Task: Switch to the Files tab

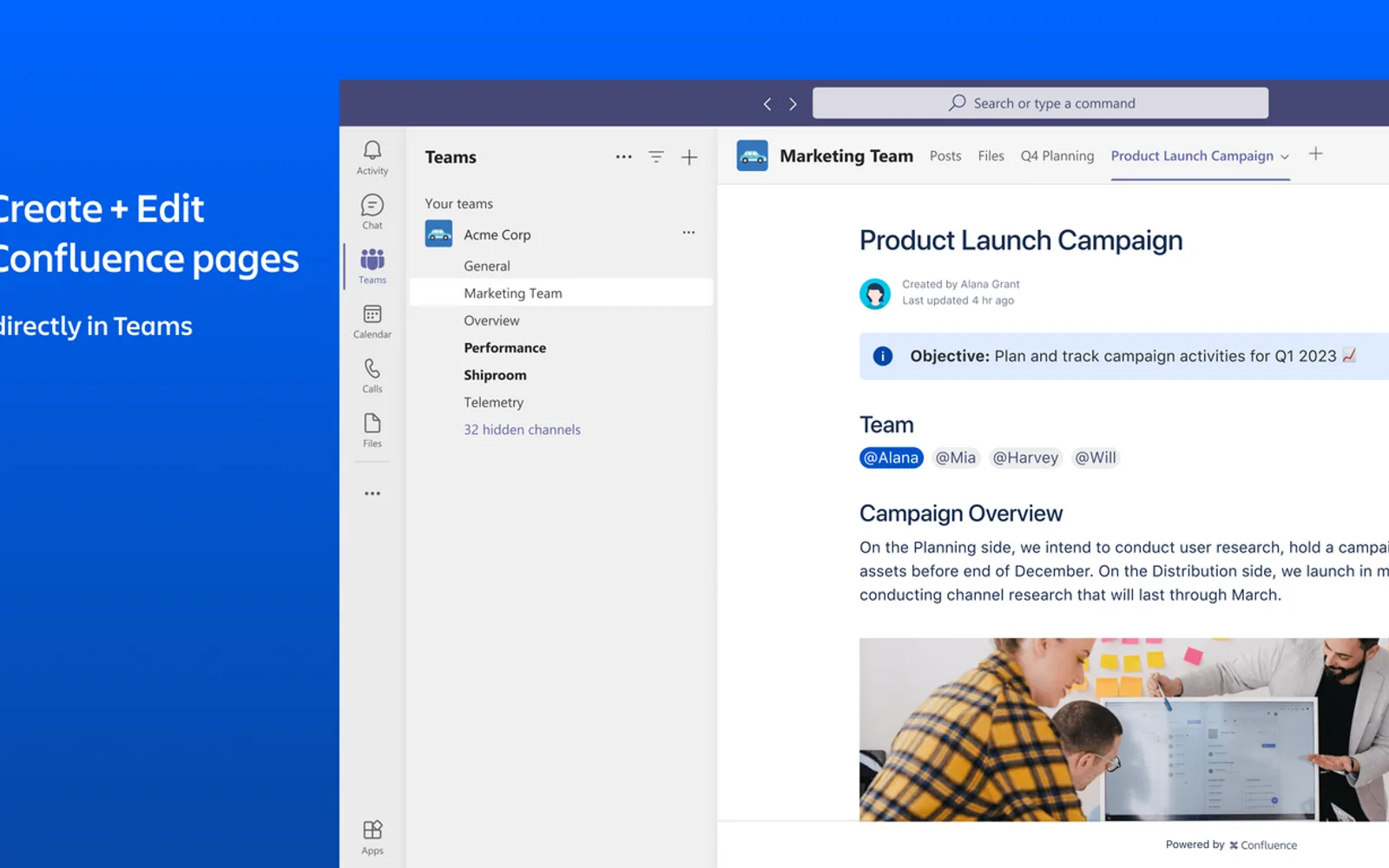Action: click(991, 156)
